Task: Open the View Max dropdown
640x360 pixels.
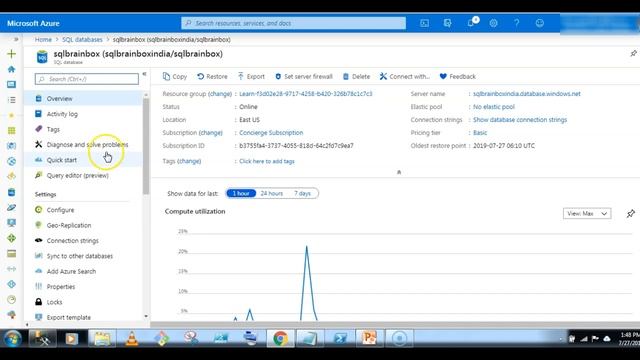Action: click(587, 213)
